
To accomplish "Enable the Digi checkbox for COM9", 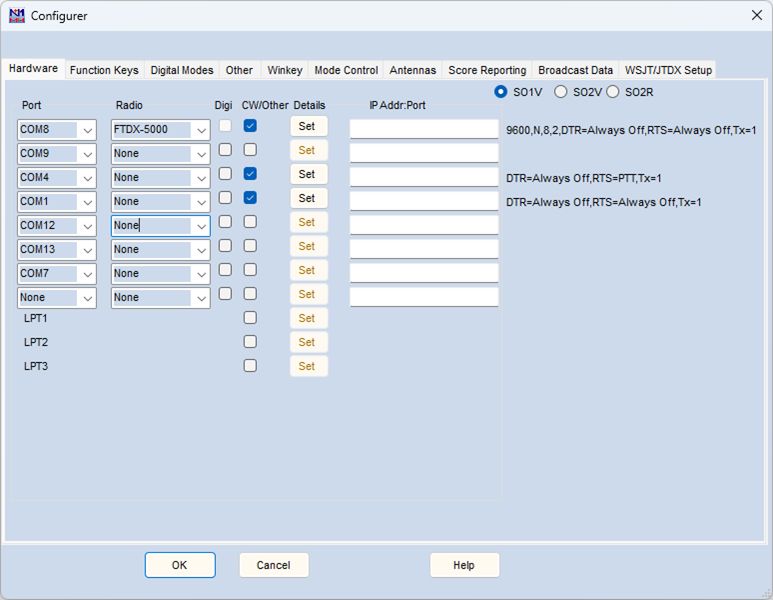I will click(x=225, y=150).
